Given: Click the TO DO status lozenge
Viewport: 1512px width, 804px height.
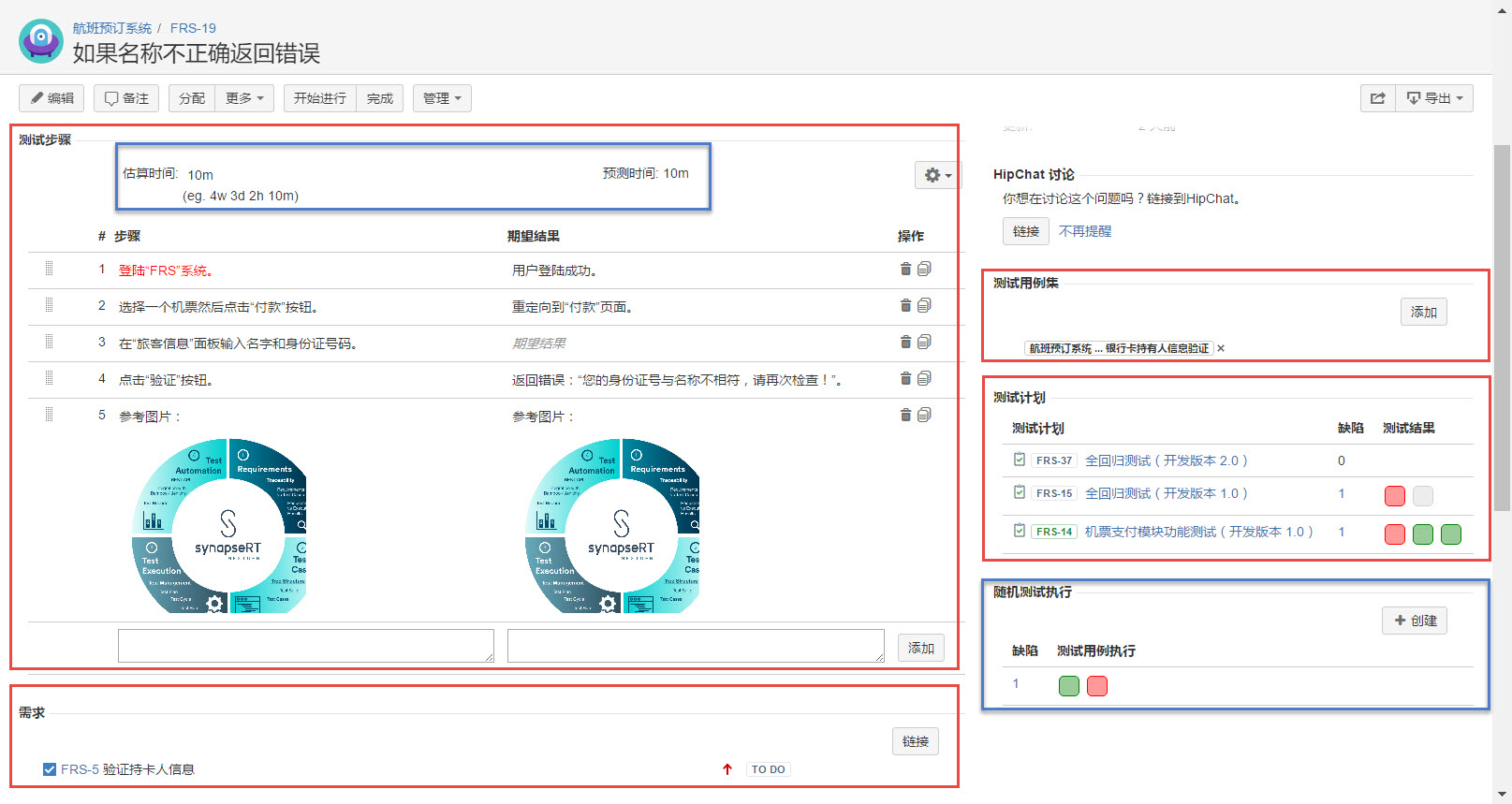Looking at the screenshot, I should click(x=769, y=769).
